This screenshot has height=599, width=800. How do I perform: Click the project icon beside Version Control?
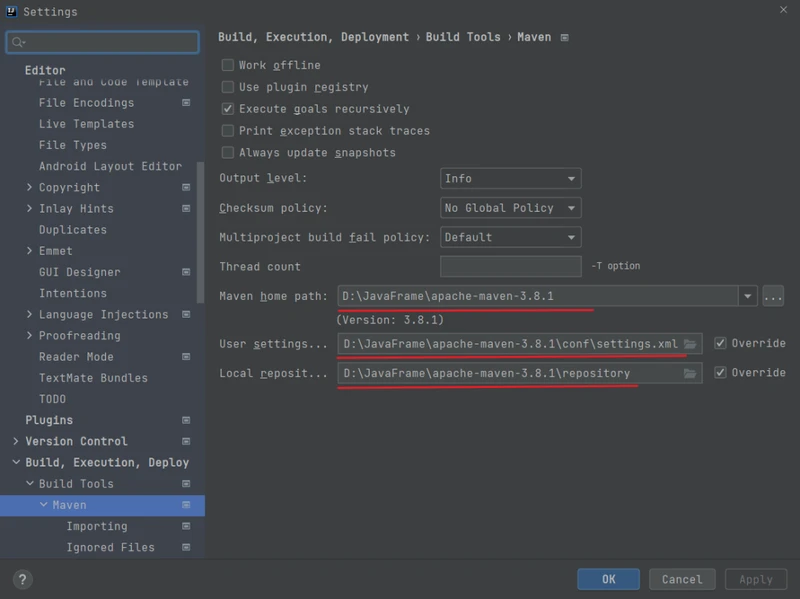point(186,441)
